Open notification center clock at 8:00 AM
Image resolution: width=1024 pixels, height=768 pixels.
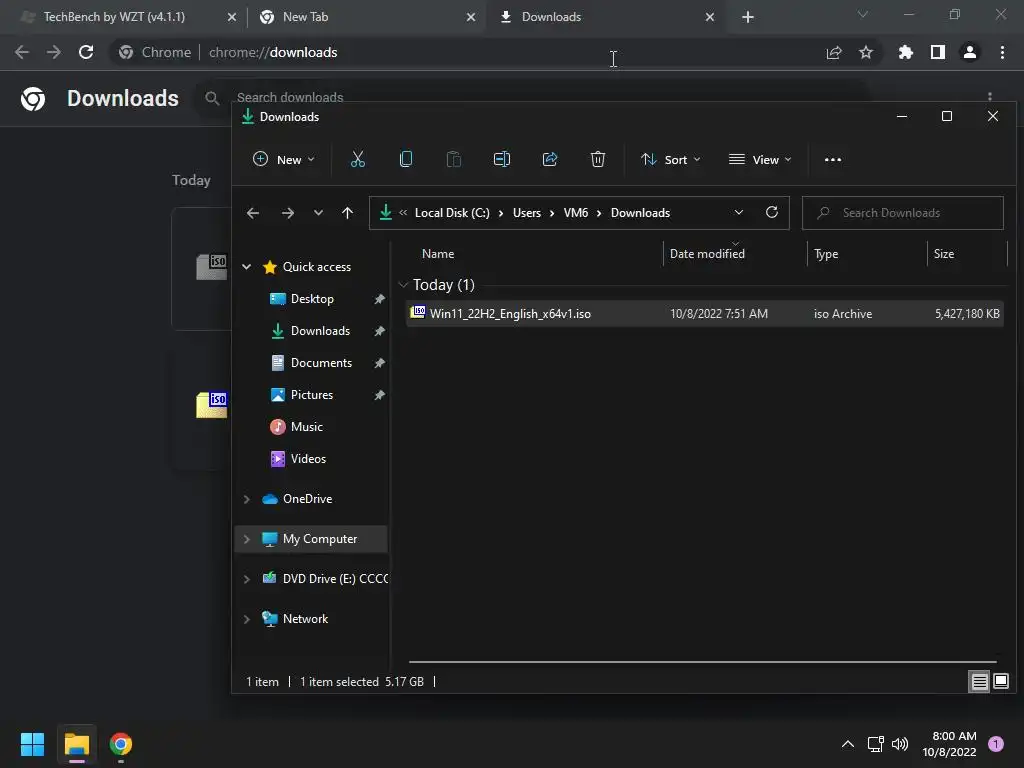[x=949, y=744]
